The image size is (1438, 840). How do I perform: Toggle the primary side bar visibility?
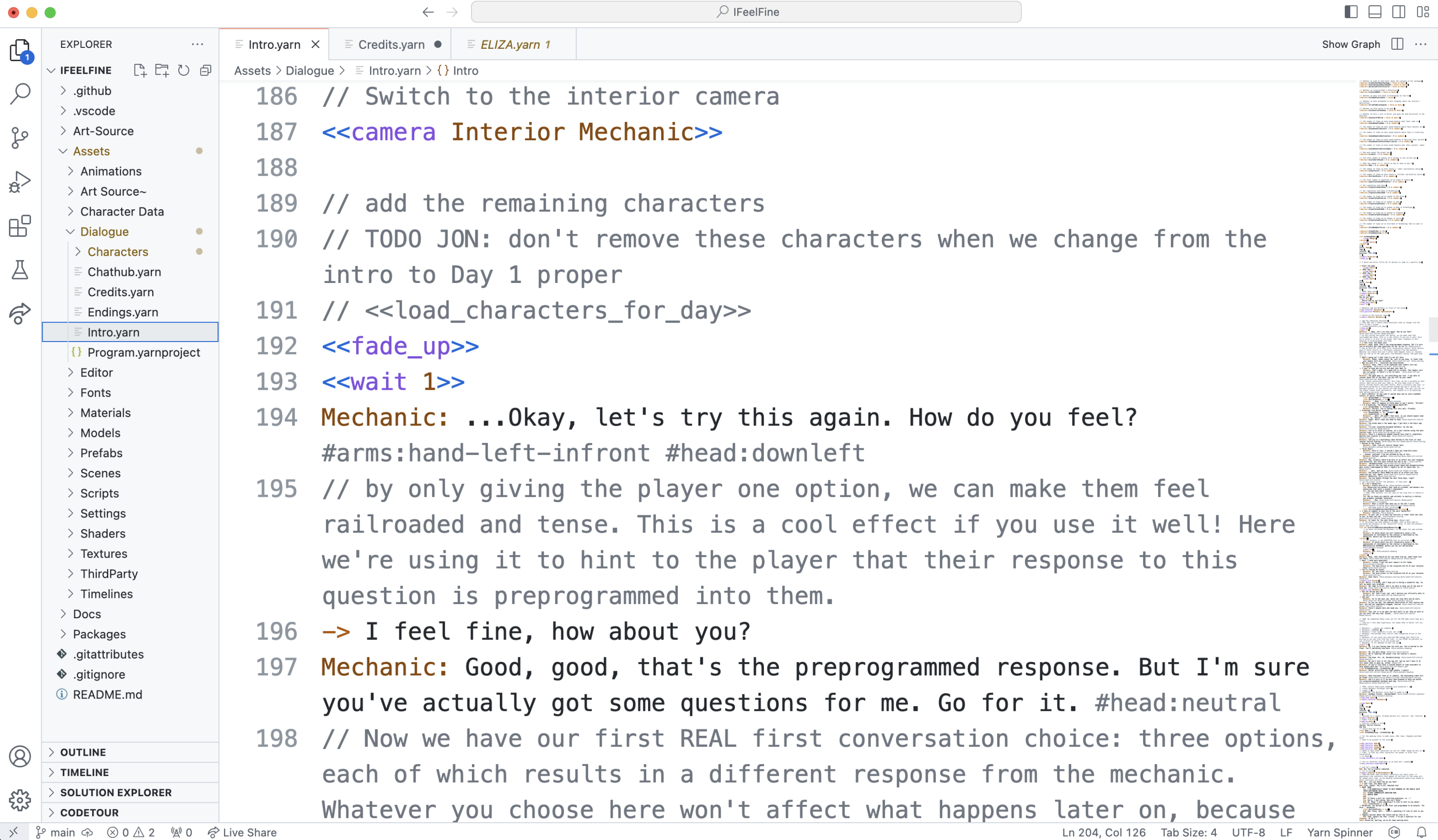pyautogui.click(x=1351, y=12)
